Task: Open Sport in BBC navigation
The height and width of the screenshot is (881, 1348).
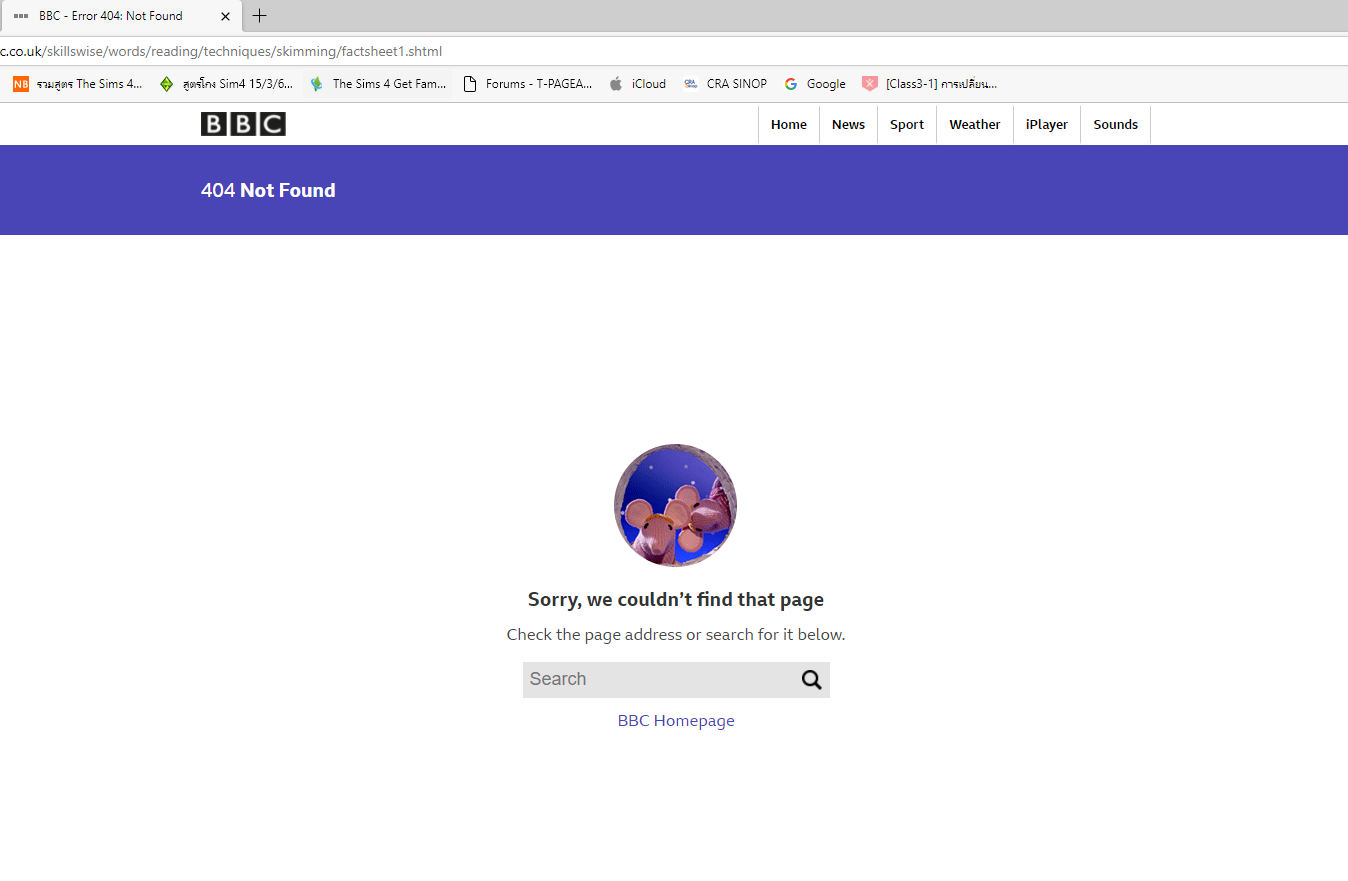Action: point(907,125)
